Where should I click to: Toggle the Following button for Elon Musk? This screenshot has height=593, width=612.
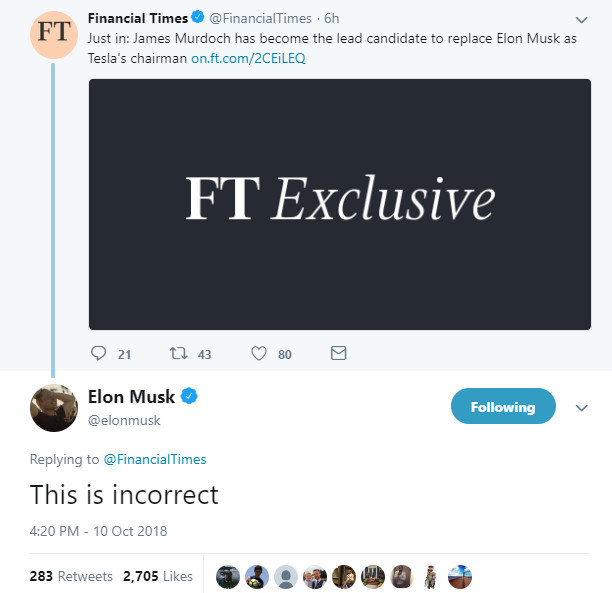[x=503, y=406]
